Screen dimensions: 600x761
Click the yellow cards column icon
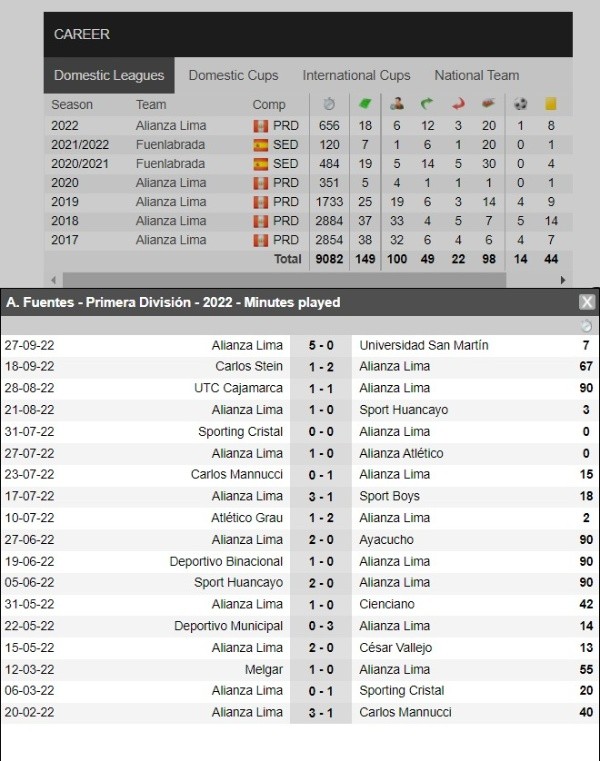pos(549,104)
